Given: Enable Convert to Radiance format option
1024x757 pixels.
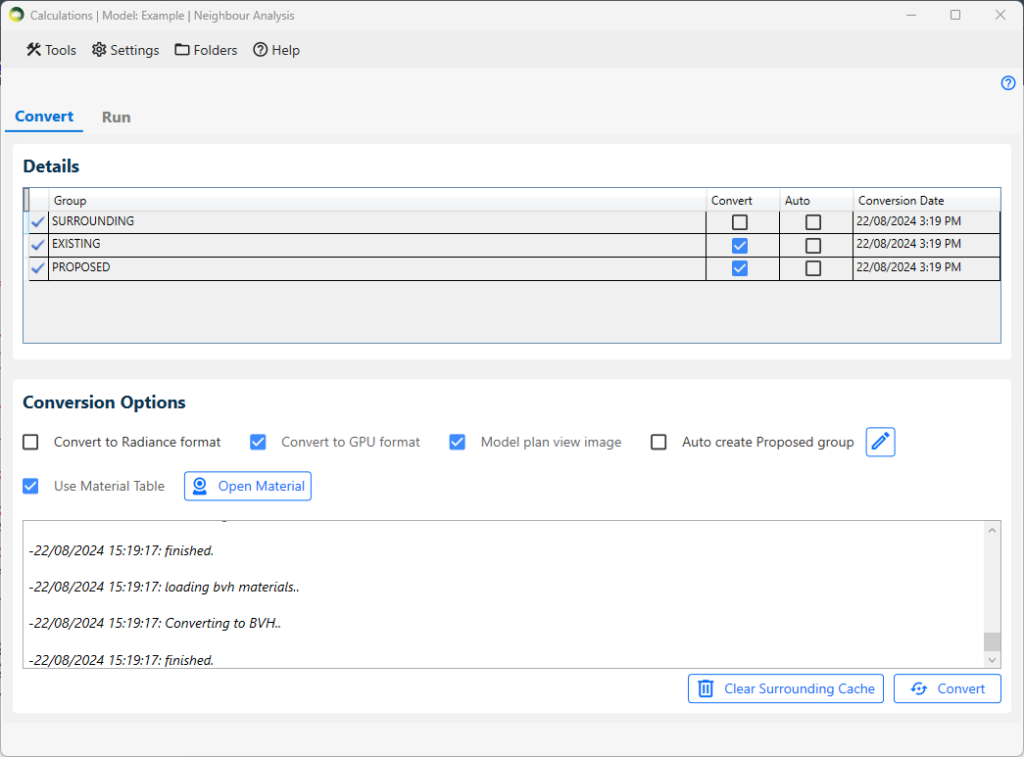Looking at the screenshot, I should [x=31, y=442].
